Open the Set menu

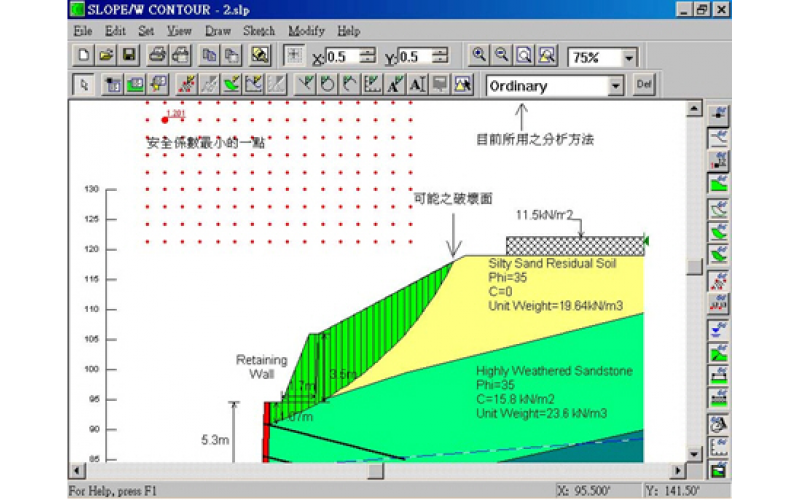click(x=146, y=31)
